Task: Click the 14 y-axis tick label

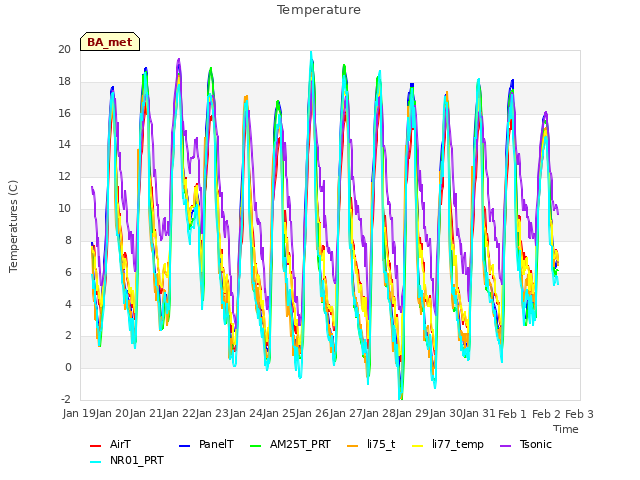Action: [x=64, y=144]
